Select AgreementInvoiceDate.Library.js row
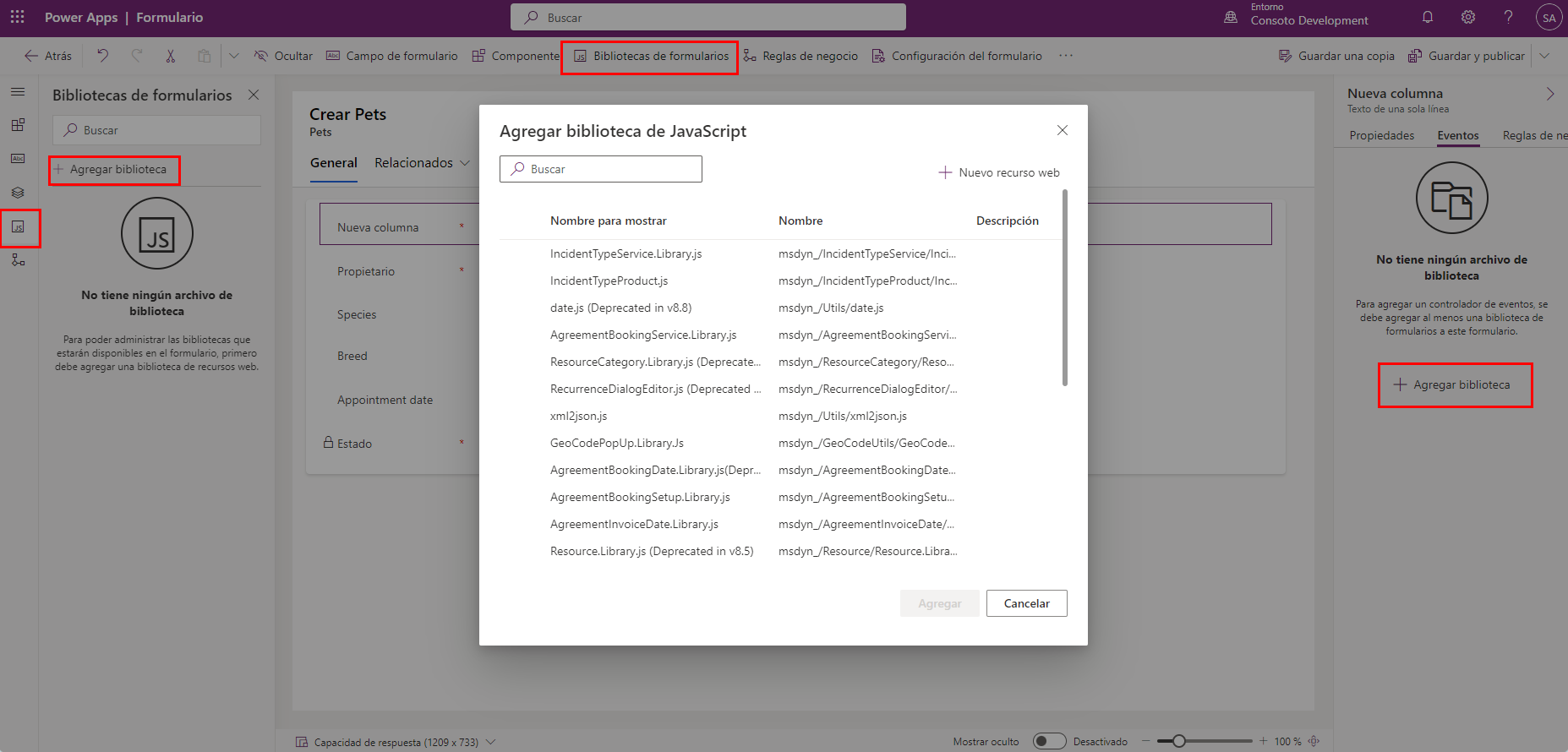Viewport: 1568px width, 752px height. pos(779,524)
